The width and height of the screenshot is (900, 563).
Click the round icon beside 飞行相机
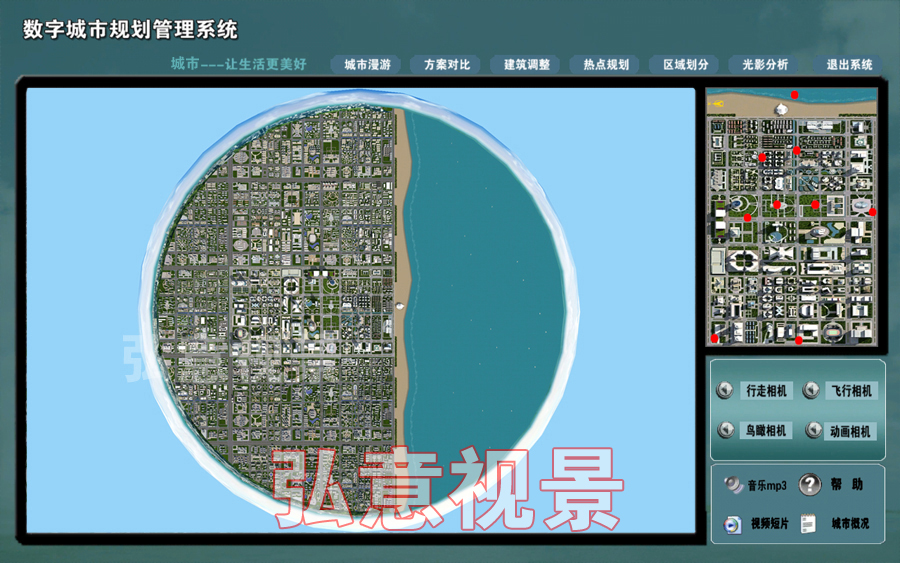point(811,391)
